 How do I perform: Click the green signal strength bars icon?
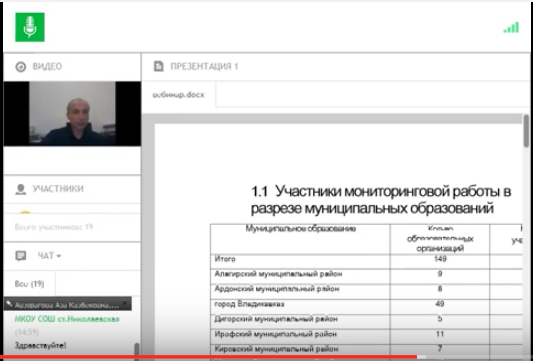[511, 28]
